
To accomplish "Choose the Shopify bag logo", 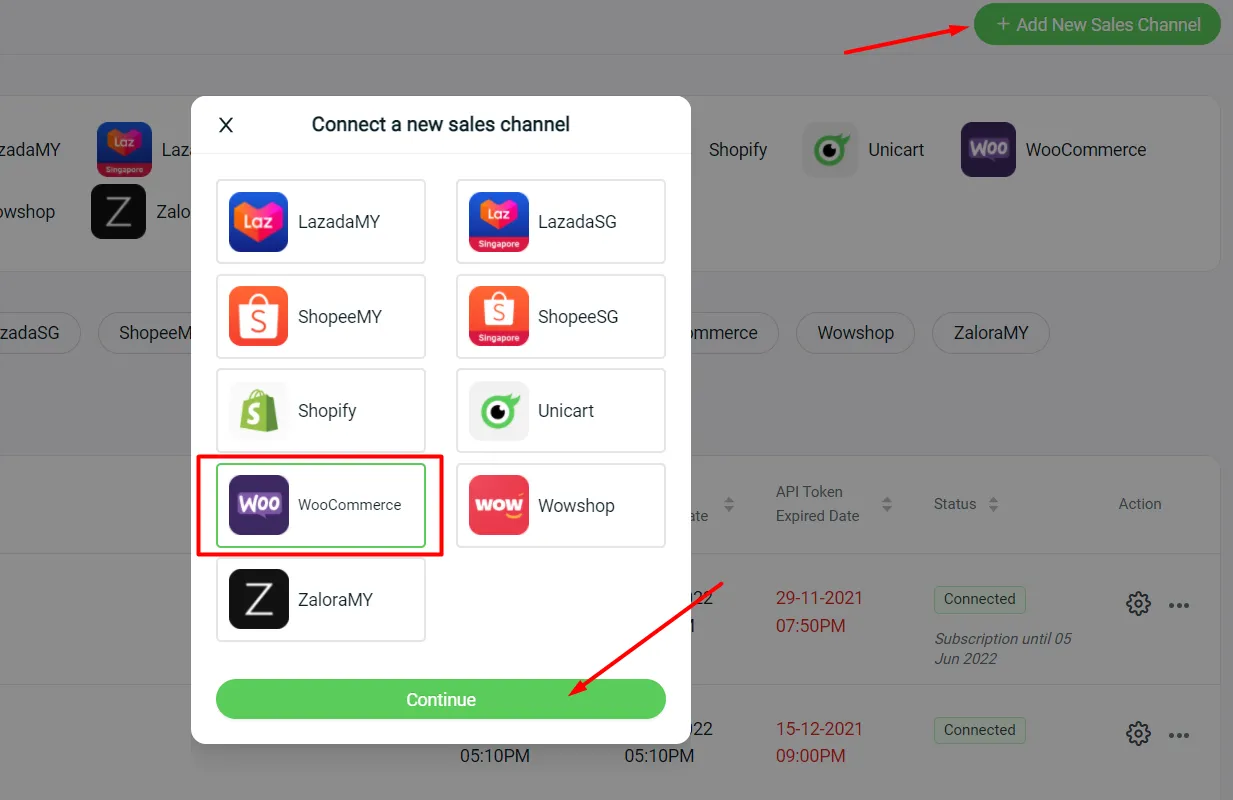I will pyautogui.click(x=259, y=411).
